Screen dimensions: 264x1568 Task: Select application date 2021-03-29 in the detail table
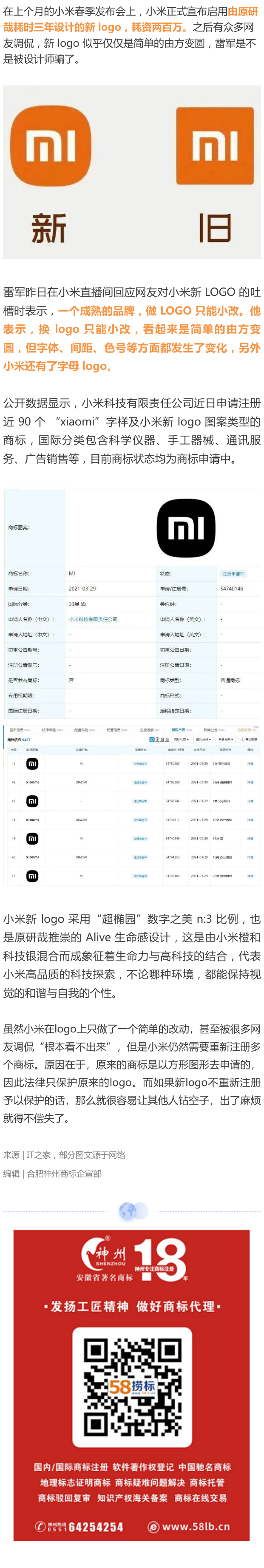pos(82,589)
